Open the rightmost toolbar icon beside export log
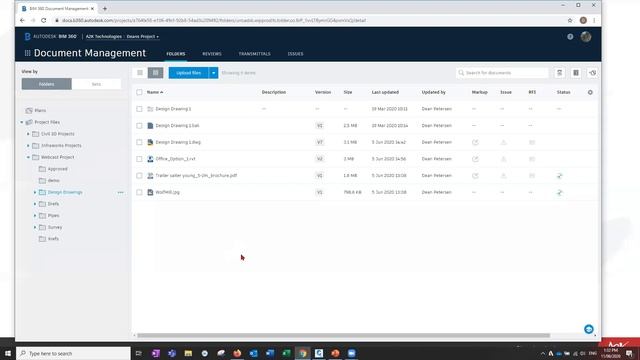The image size is (640, 360). [x=592, y=73]
